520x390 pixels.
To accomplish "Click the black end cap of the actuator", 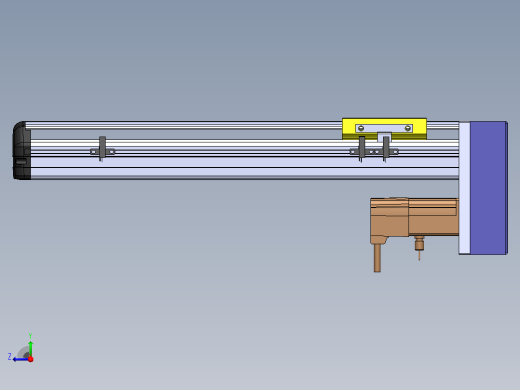I will pyautogui.click(x=22, y=151).
